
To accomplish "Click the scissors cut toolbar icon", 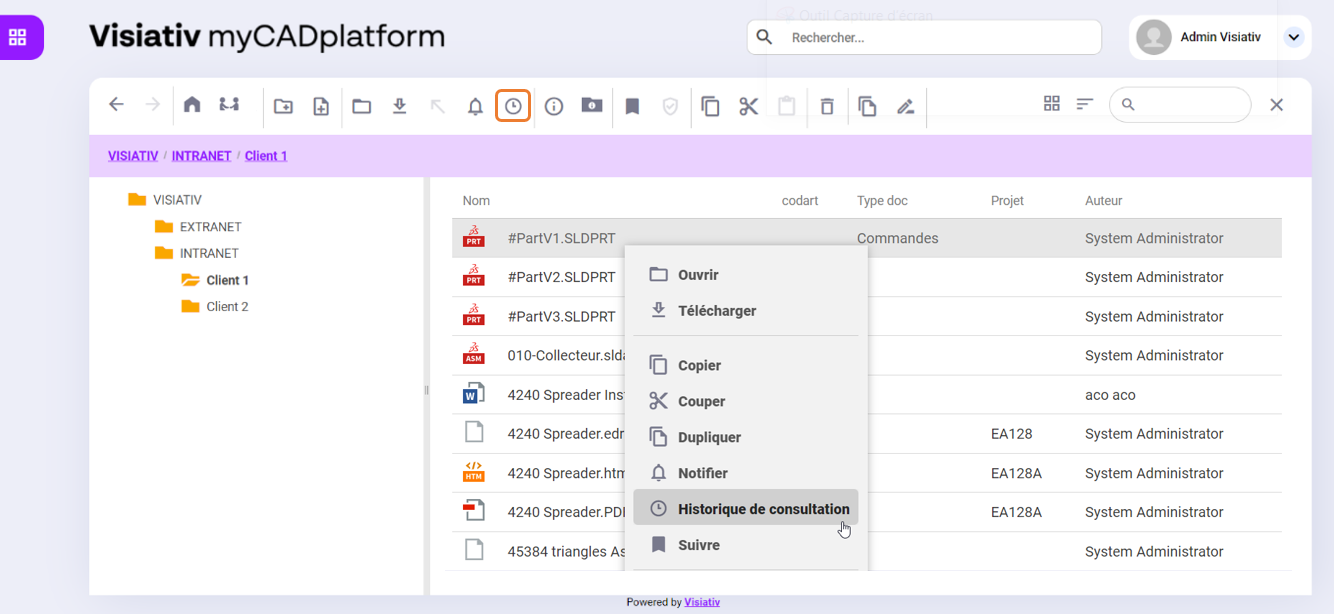I will (749, 106).
